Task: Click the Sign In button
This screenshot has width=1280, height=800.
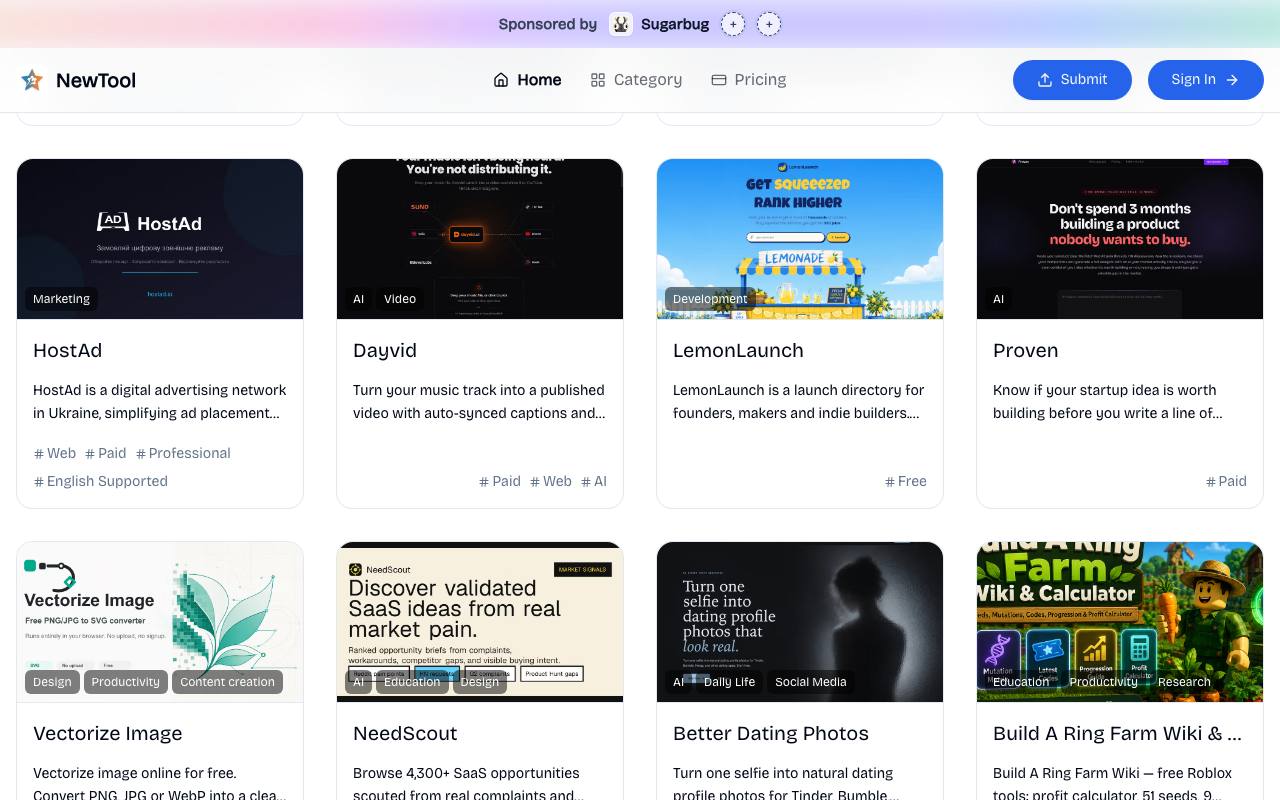Action: (1206, 80)
